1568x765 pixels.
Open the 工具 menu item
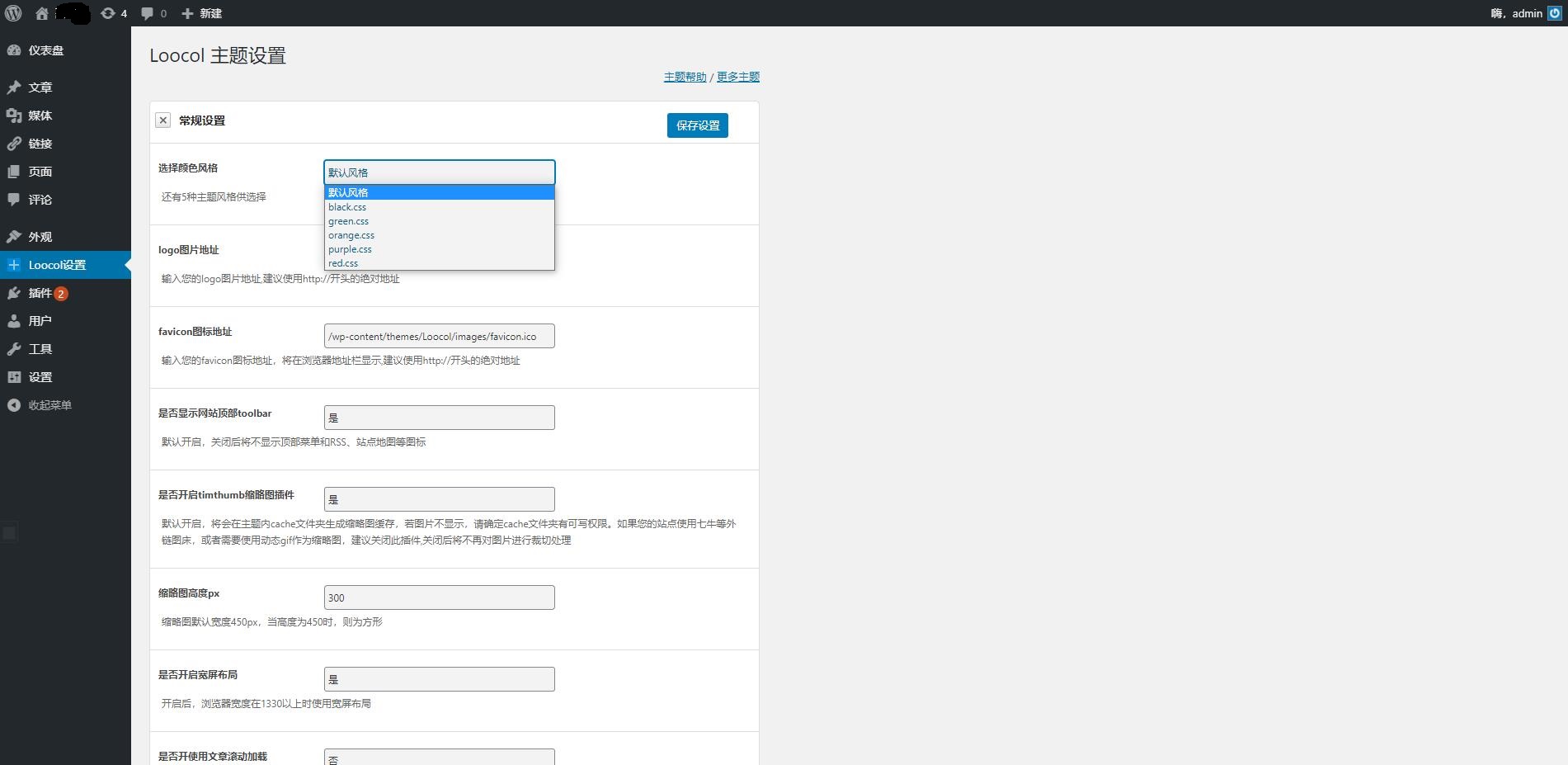point(65,349)
